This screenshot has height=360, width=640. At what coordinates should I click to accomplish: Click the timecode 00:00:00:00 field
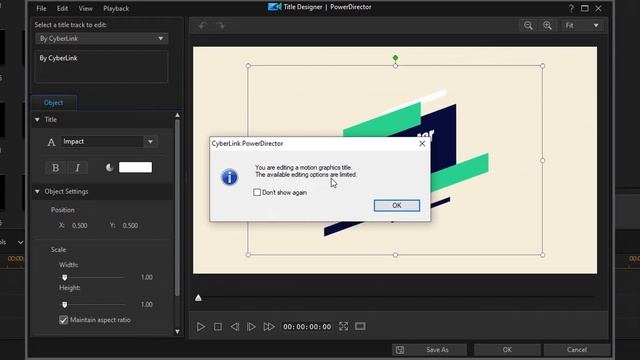307,327
